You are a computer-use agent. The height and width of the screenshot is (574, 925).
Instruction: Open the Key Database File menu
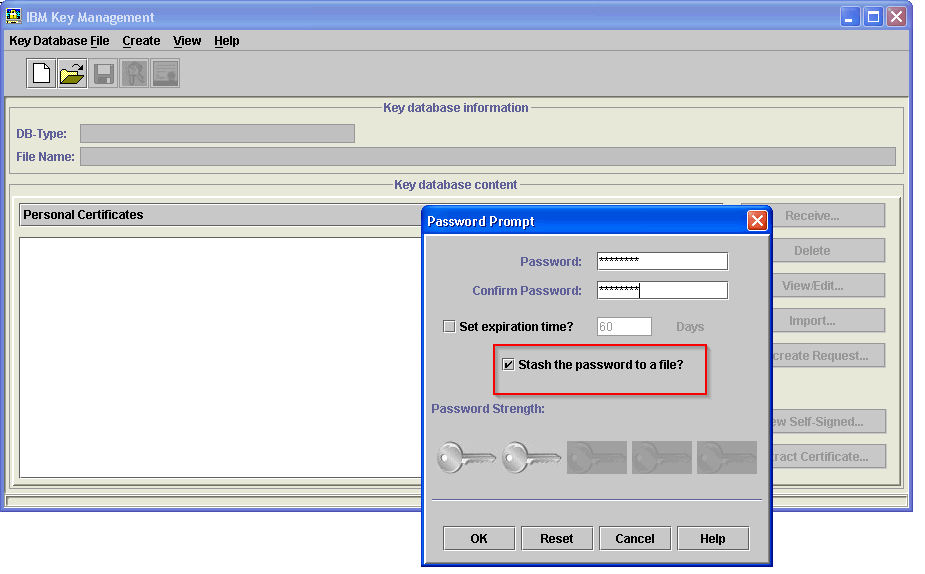click(59, 41)
